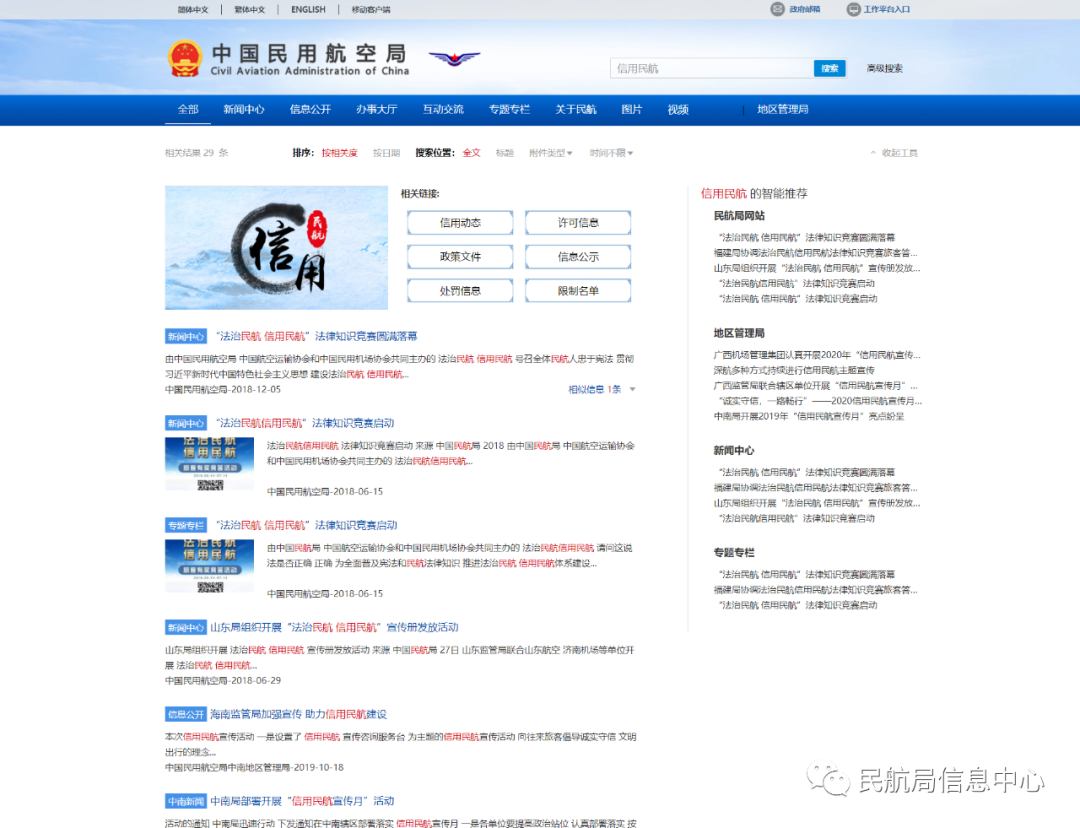
Task: Open the 移动客户端 link
Action: pyautogui.click(x=371, y=10)
